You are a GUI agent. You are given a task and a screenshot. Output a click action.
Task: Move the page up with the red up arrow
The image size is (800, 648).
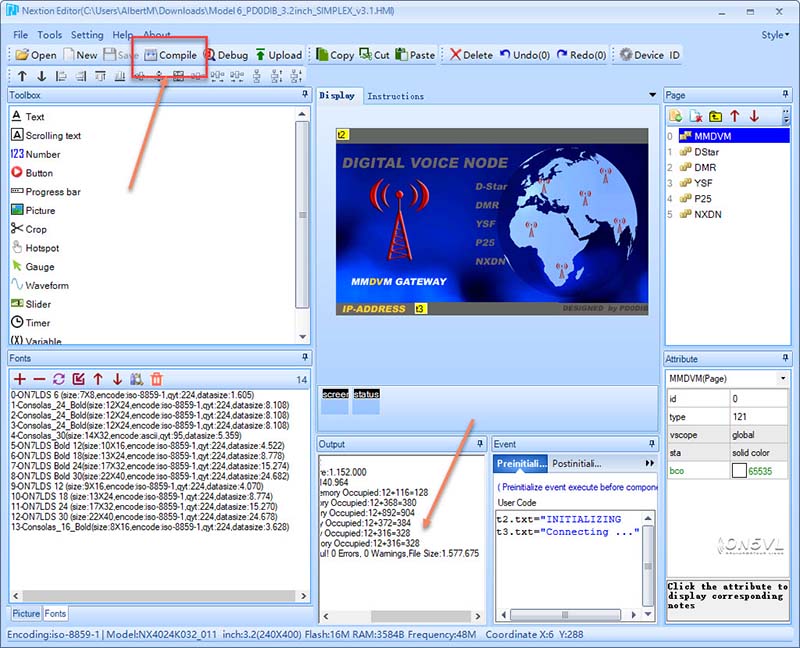[x=735, y=116]
